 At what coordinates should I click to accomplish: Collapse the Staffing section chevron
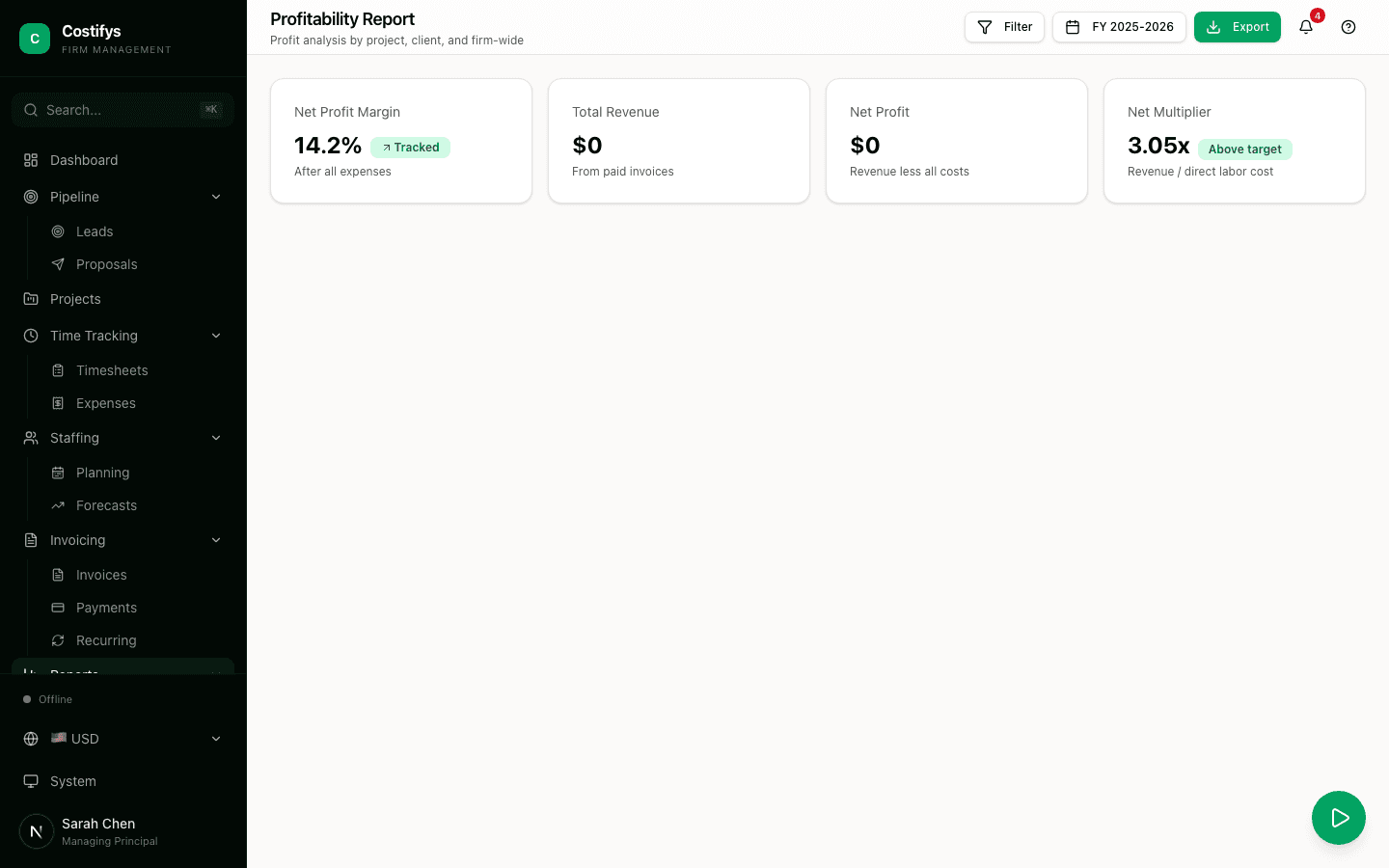[x=216, y=438]
